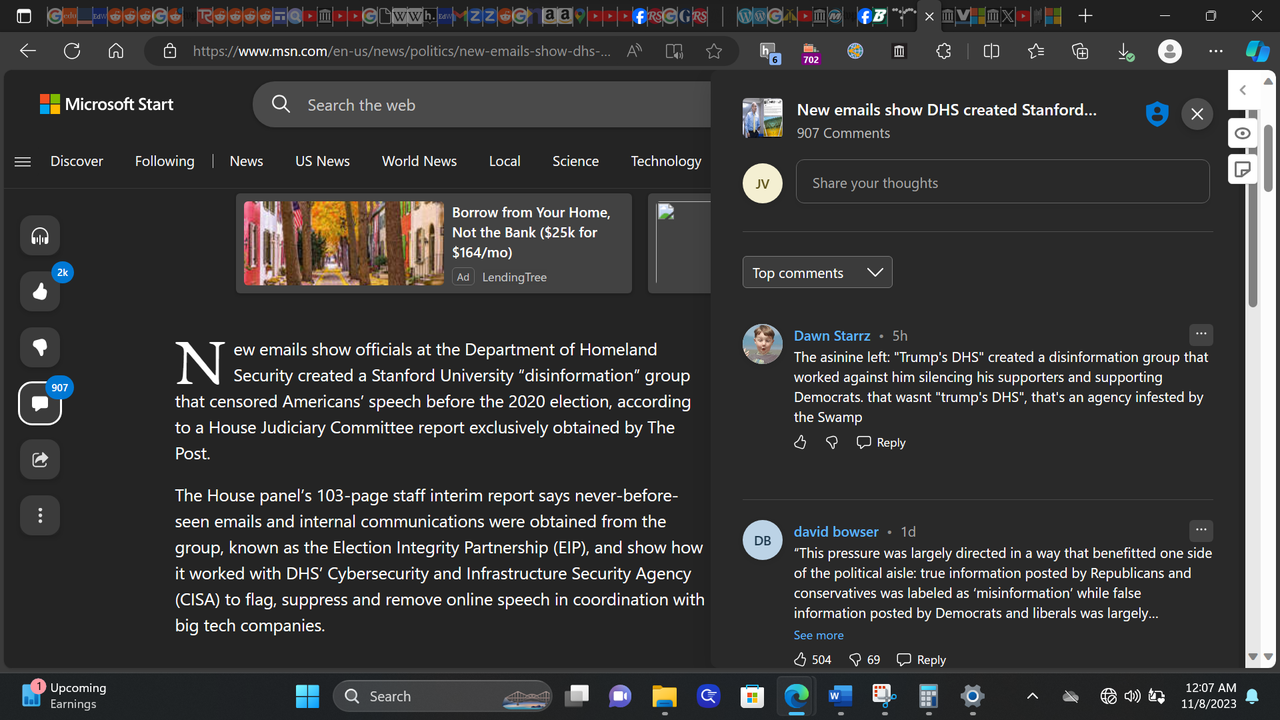Open Favorites list icon in toolbar
This screenshot has height=720, width=1280.
coord(1035,51)
